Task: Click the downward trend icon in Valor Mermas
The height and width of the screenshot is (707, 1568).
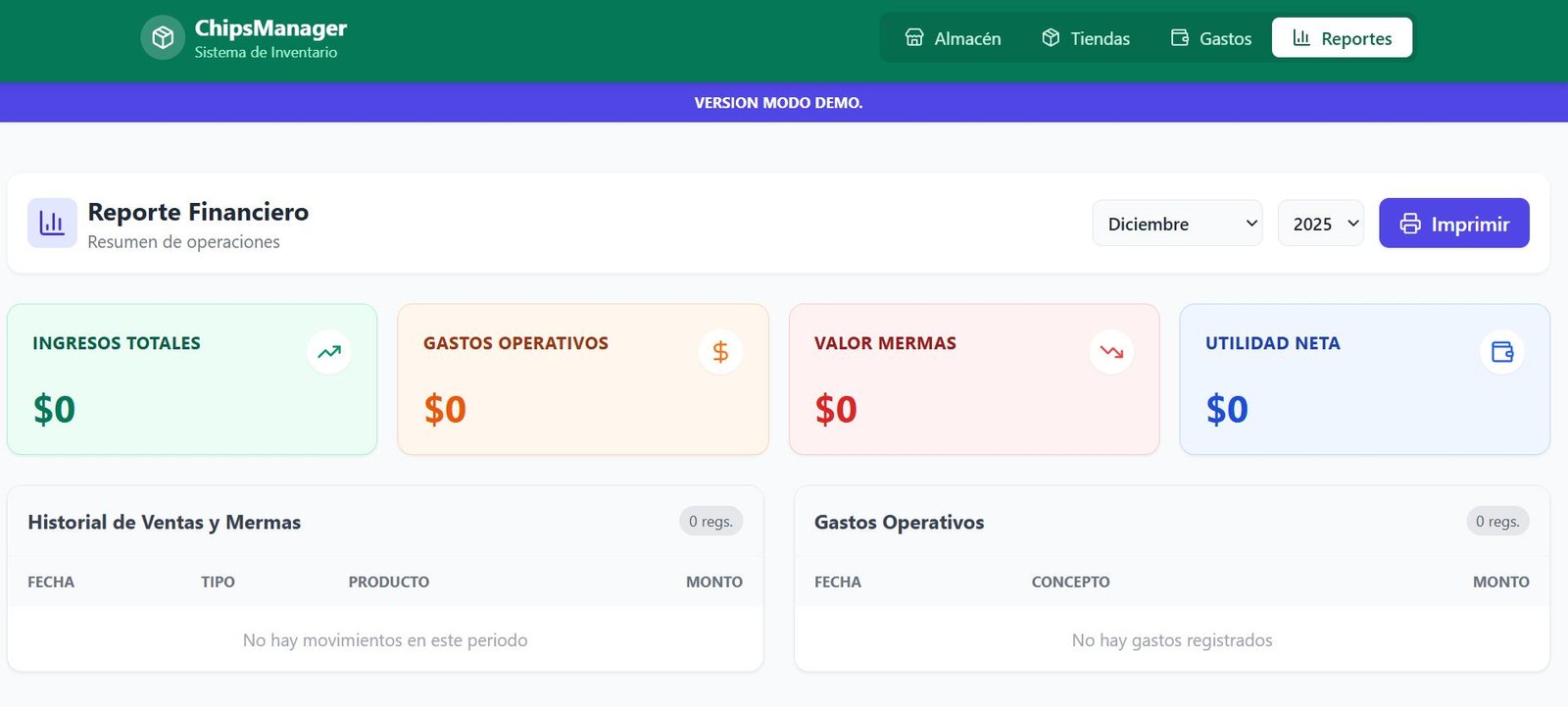Action: click(x=1111, y=352)
